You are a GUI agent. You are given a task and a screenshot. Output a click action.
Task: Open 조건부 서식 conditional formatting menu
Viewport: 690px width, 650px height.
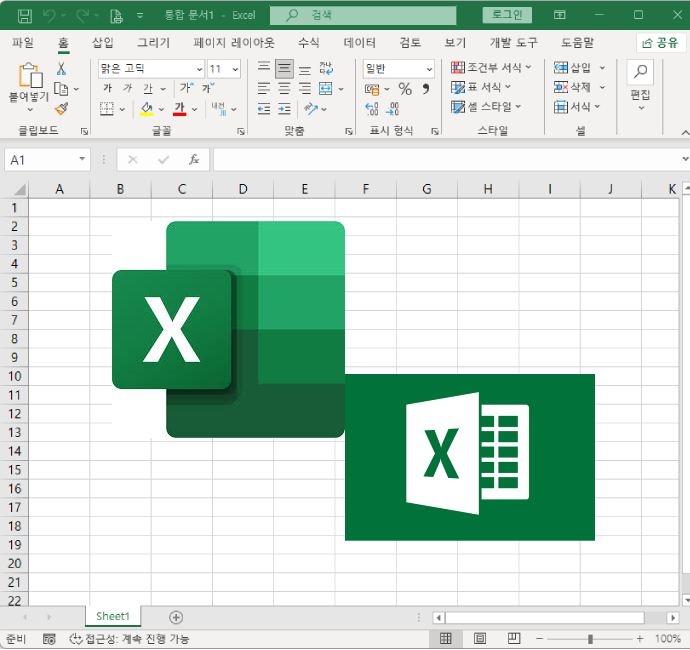point(491,67)
